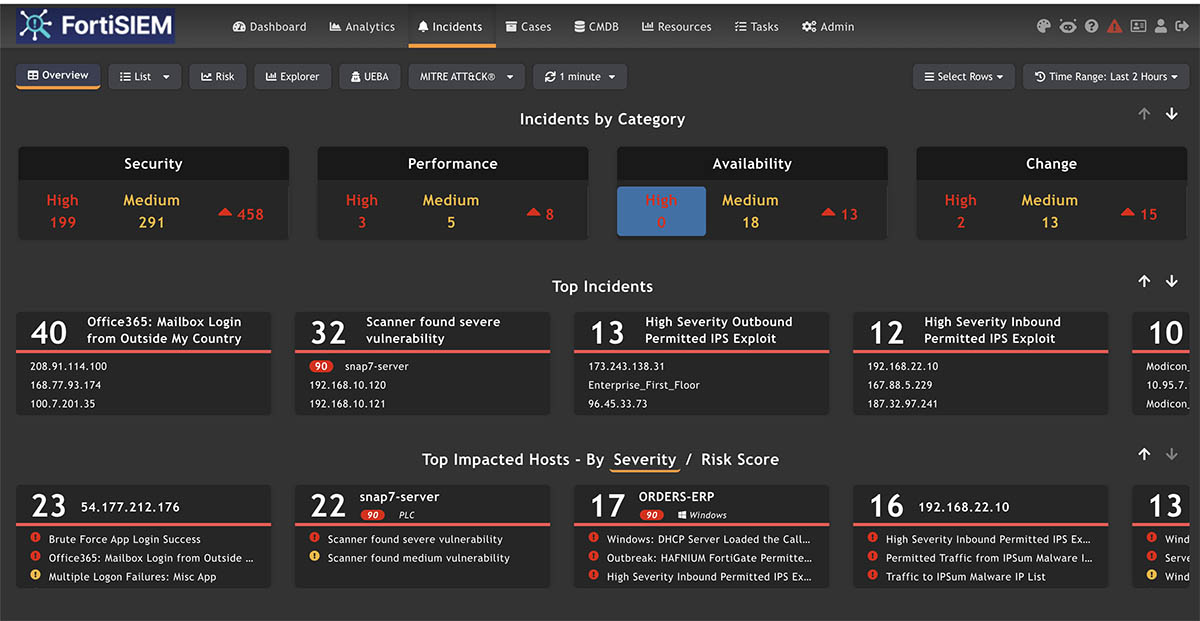Switch to the Analytics tab
The height and width of the screenshot is (621, 1200).
click(x=361, y=27)
